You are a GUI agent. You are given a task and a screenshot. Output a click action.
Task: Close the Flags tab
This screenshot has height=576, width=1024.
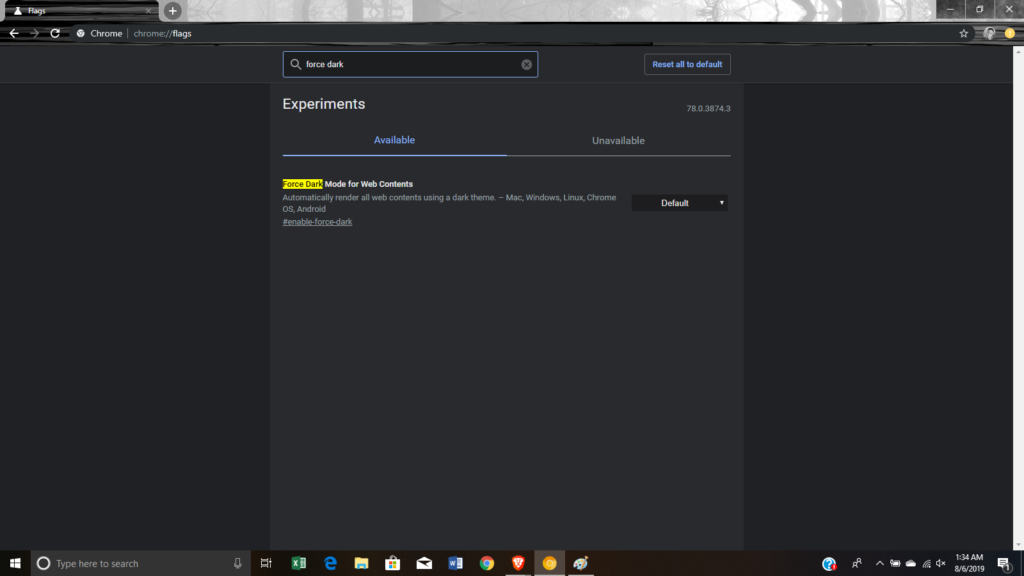[x=148, y=10]
